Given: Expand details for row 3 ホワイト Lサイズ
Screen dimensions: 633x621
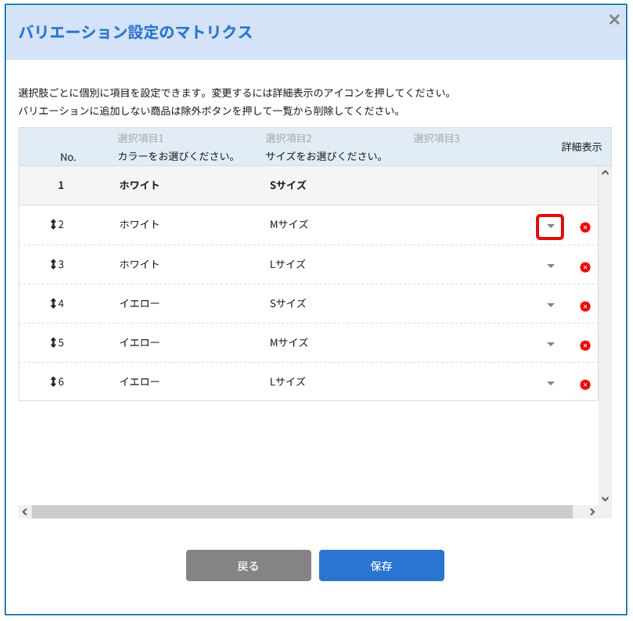Looking at the screenshot, I should 550,266.
